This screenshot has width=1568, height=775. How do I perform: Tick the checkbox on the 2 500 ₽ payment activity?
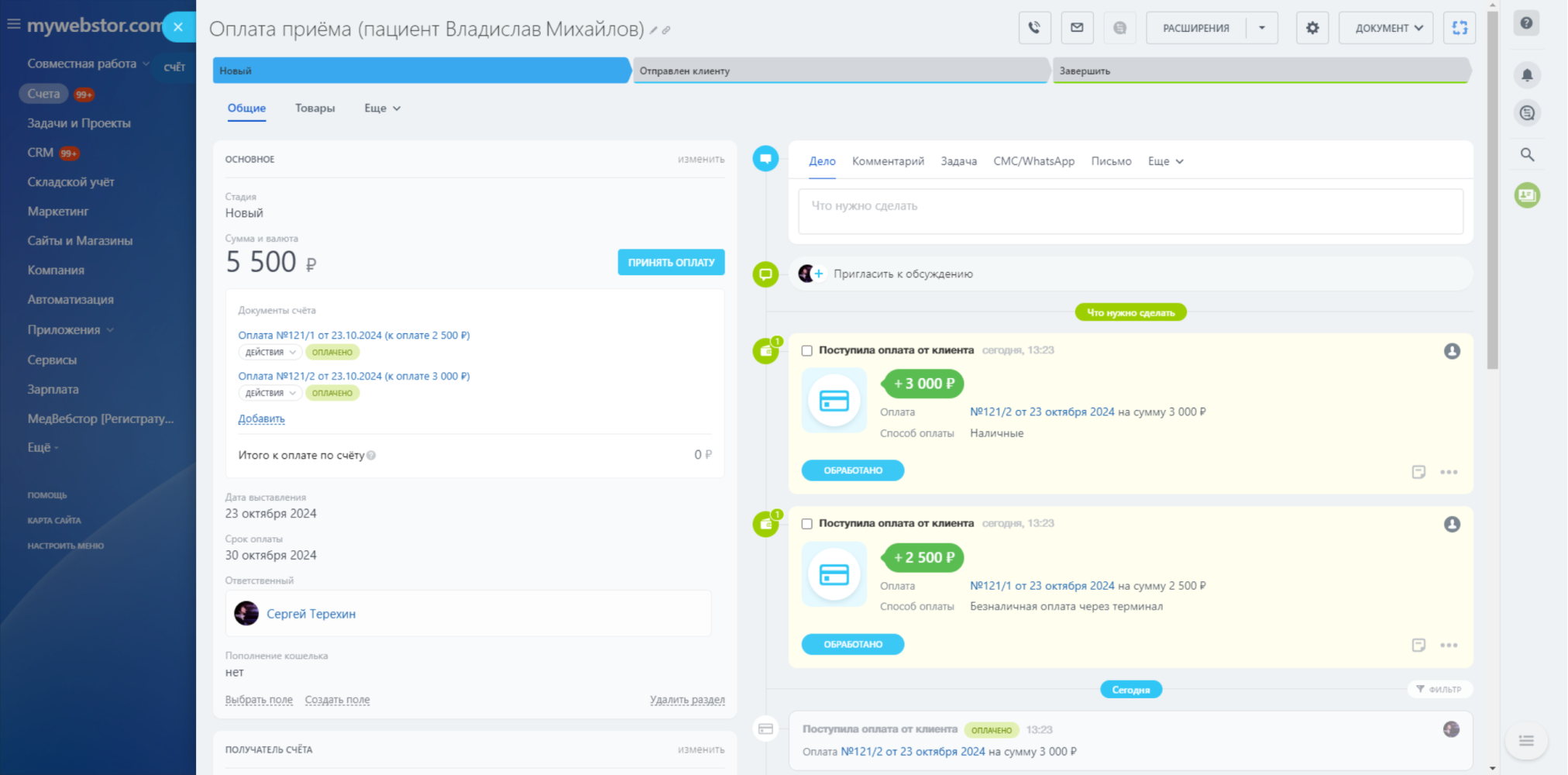(x=806, y=524)
